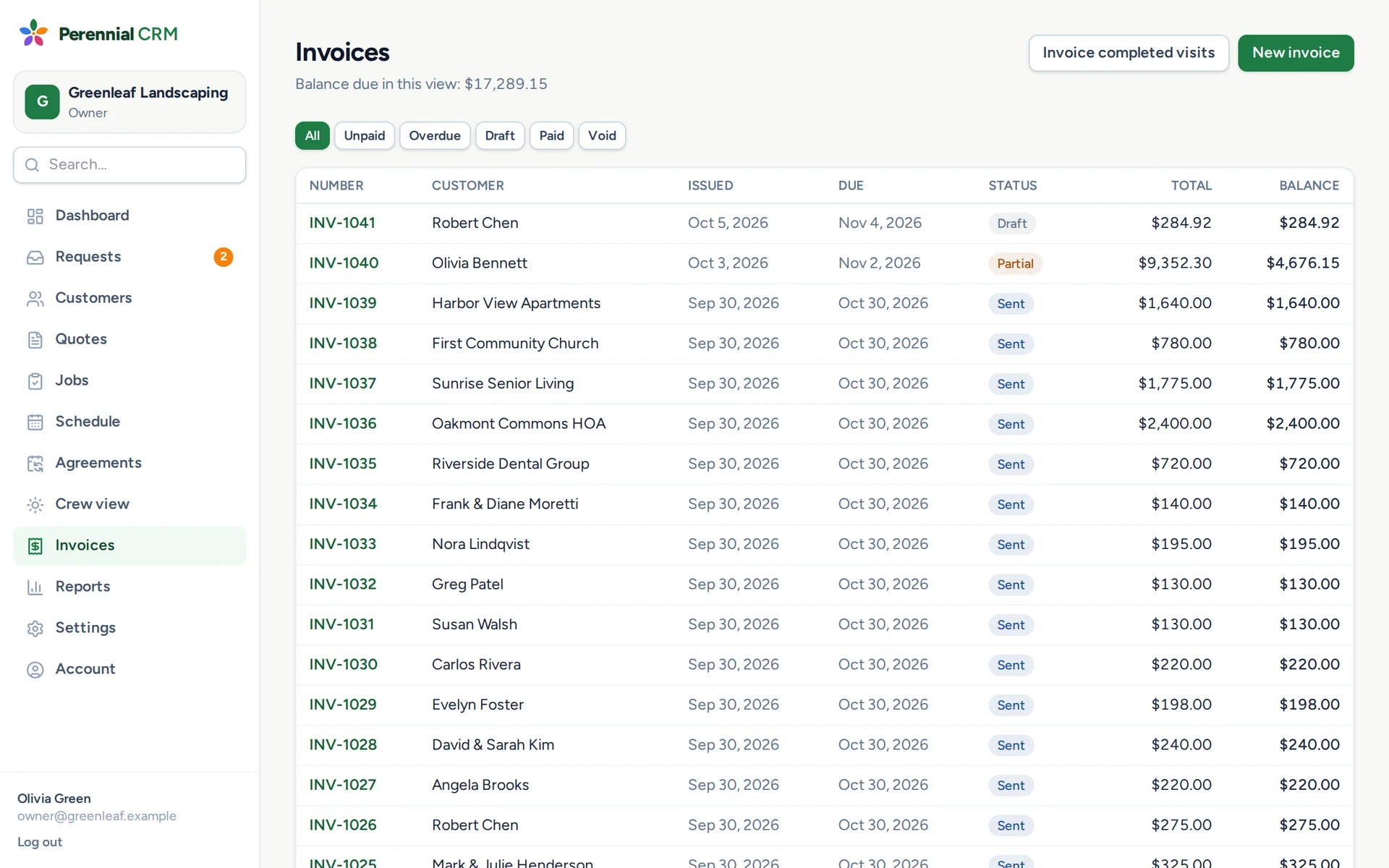Click the Requests inbox icon
The width and height of the screenshot is (1389, 868).
(x=35, y=257)
